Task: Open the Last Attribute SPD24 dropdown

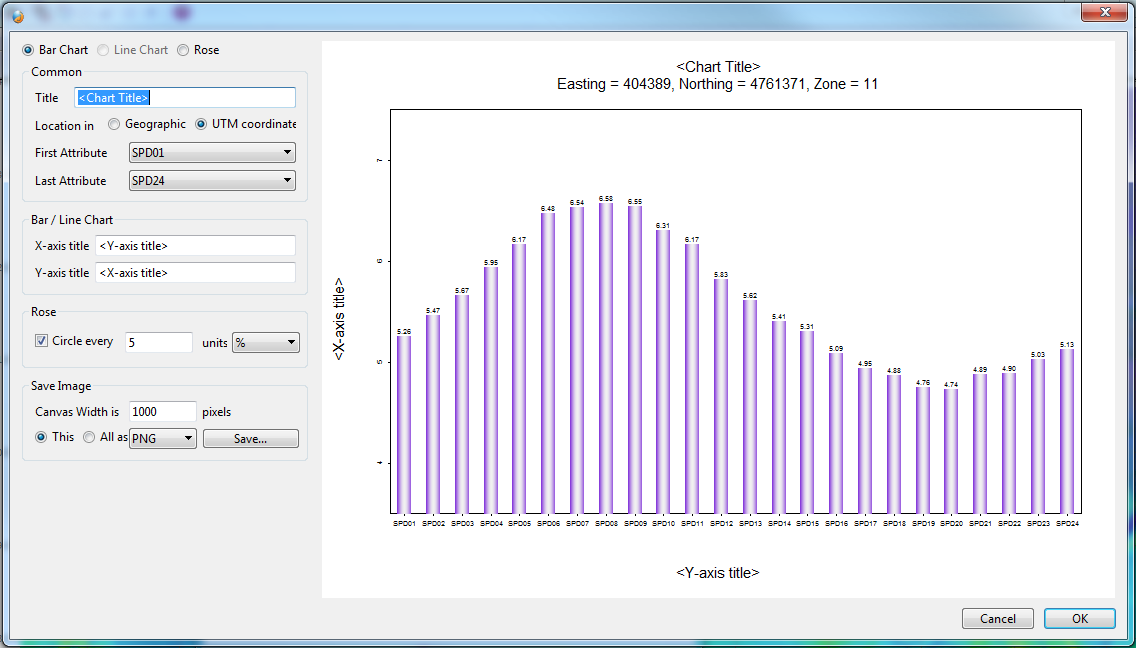Action: 212,181
